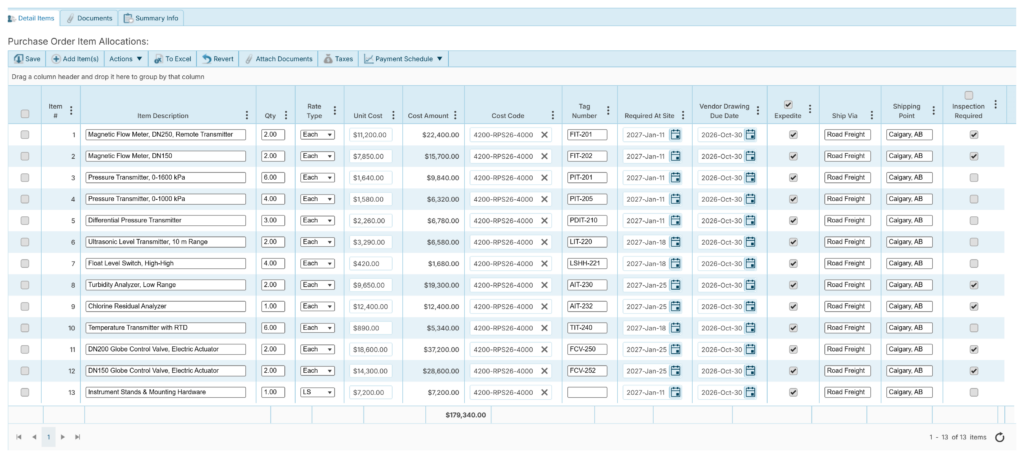The width and height of the screenshot is (1024, 458).
Task: Open Payment Schedule dropdown
Action: coord(404,59)
